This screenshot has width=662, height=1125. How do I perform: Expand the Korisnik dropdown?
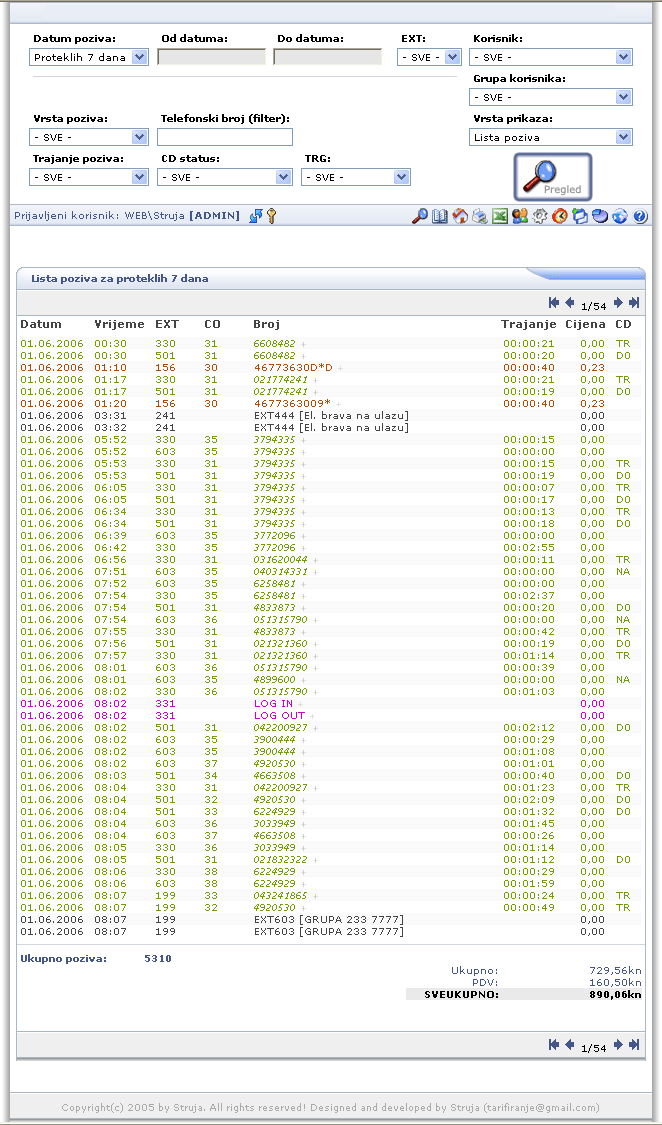(x=551, y=57)
